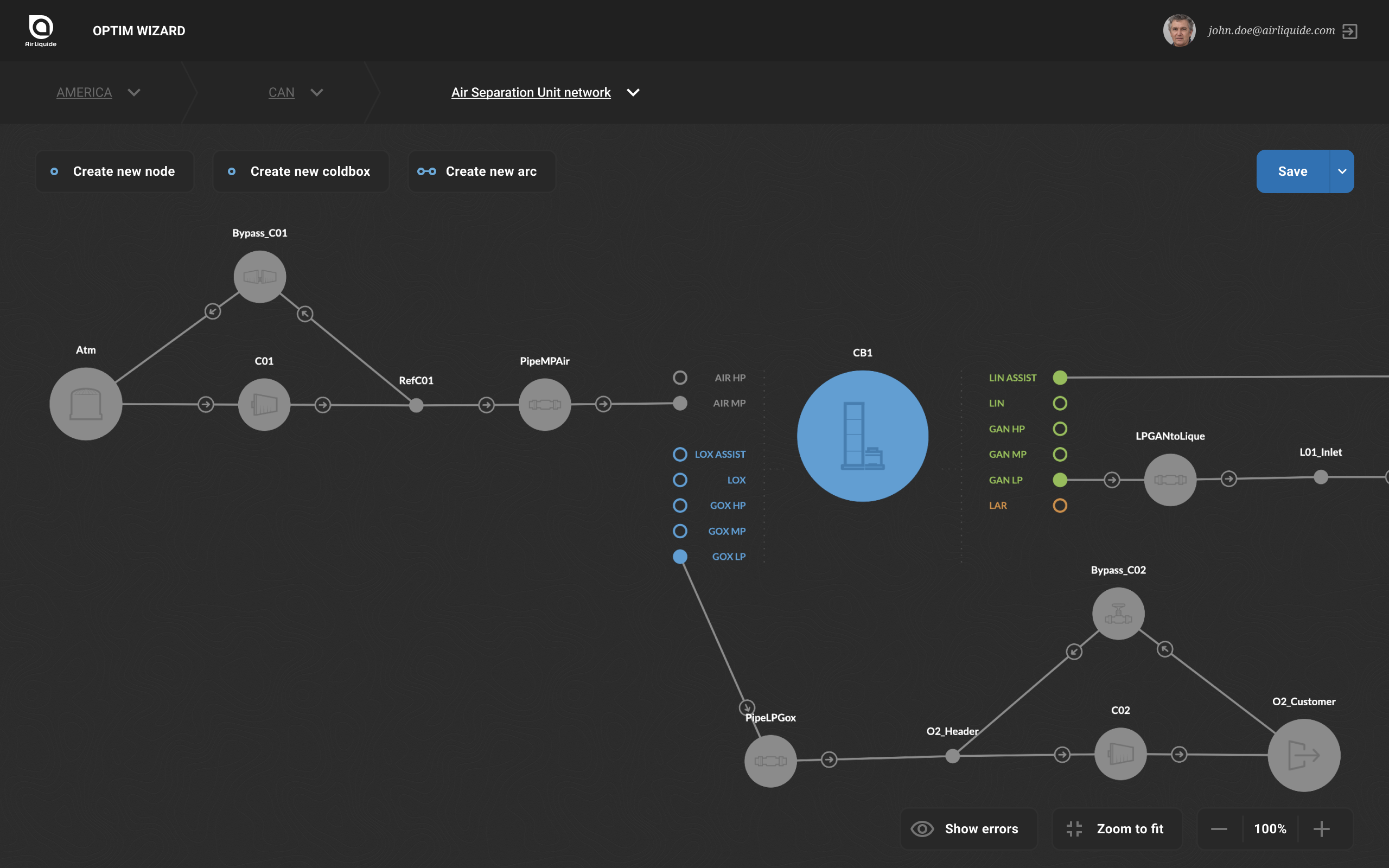Screen dimensions: 1389x868
Task: Select the O2_Customer output node
Action: (x=1303, y=756)
